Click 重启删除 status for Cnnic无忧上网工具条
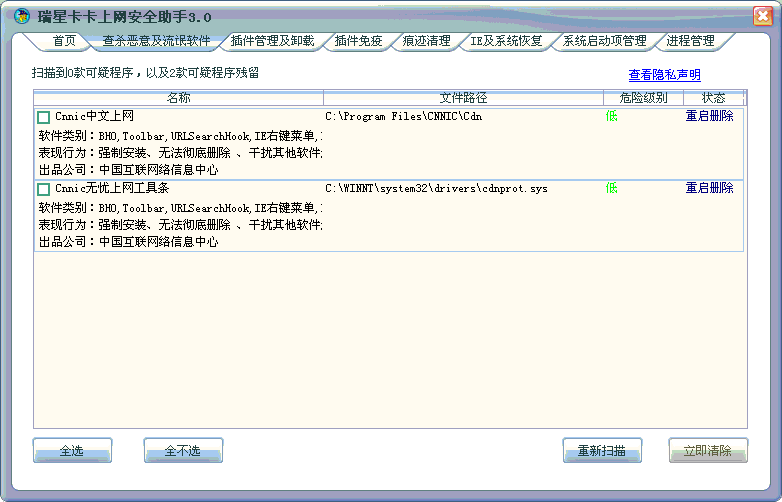Viewport: 782px width, 502px height. (x=709, y=188)
